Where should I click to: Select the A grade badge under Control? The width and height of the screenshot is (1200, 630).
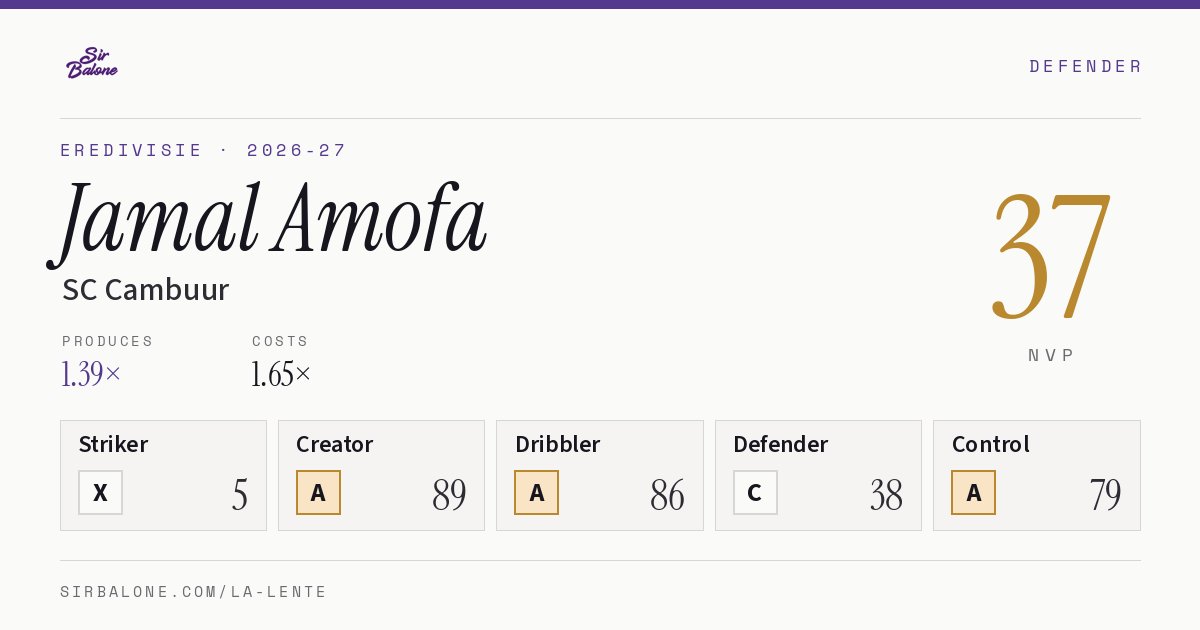coord(973,492)
